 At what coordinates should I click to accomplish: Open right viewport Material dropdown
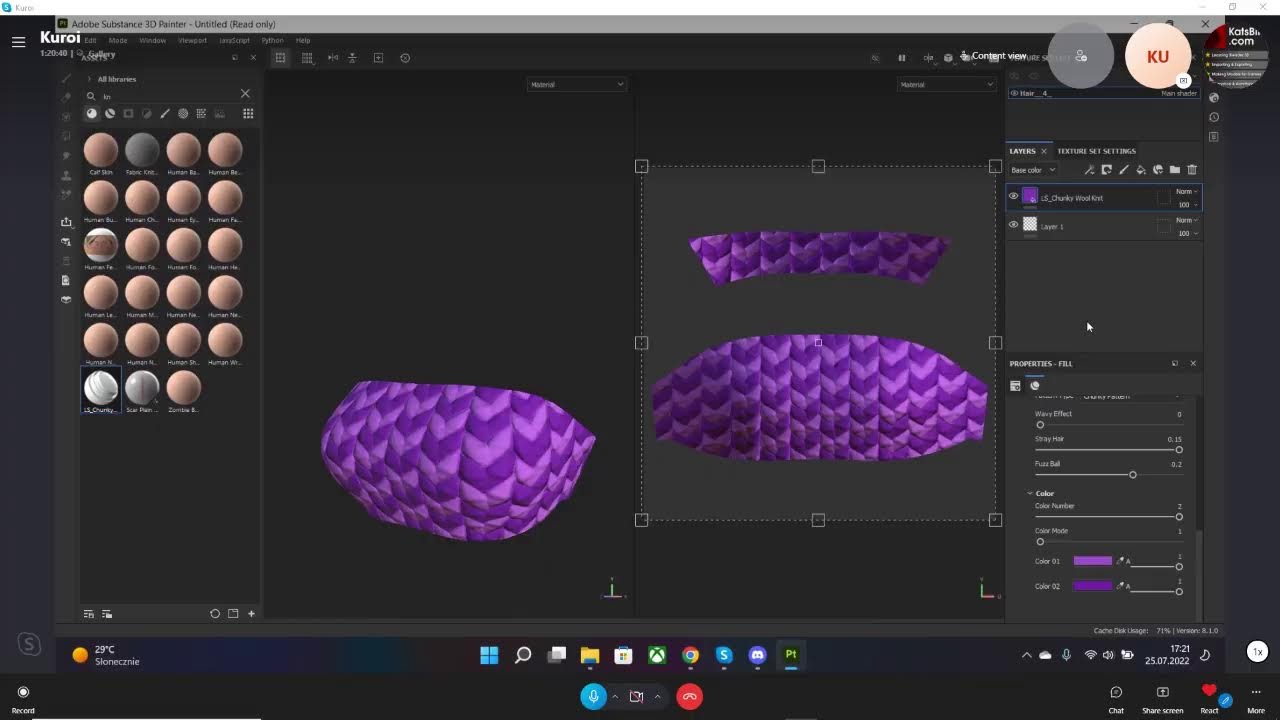(x=946, y=85)
